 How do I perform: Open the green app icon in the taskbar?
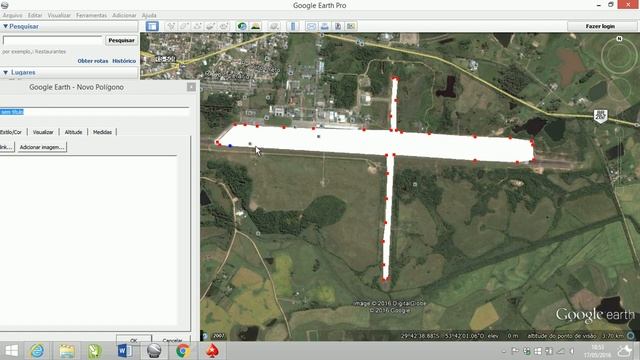point(95,351)
